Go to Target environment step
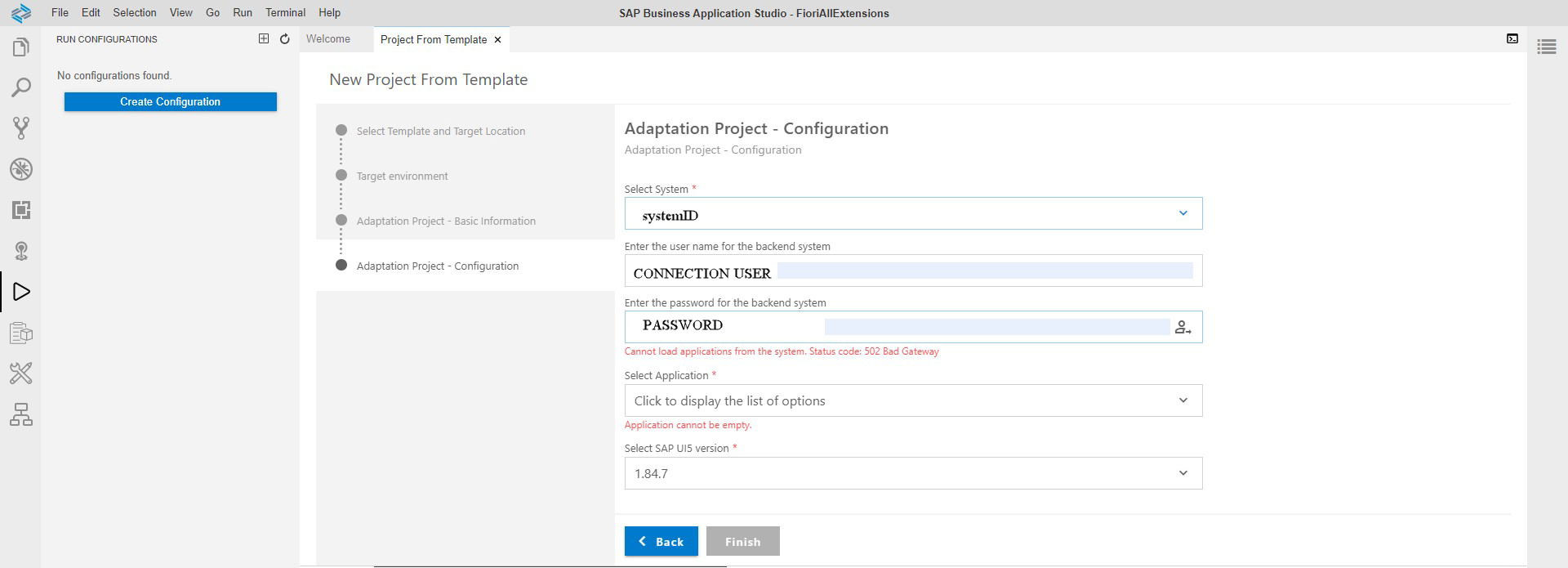 coord(402,176)
